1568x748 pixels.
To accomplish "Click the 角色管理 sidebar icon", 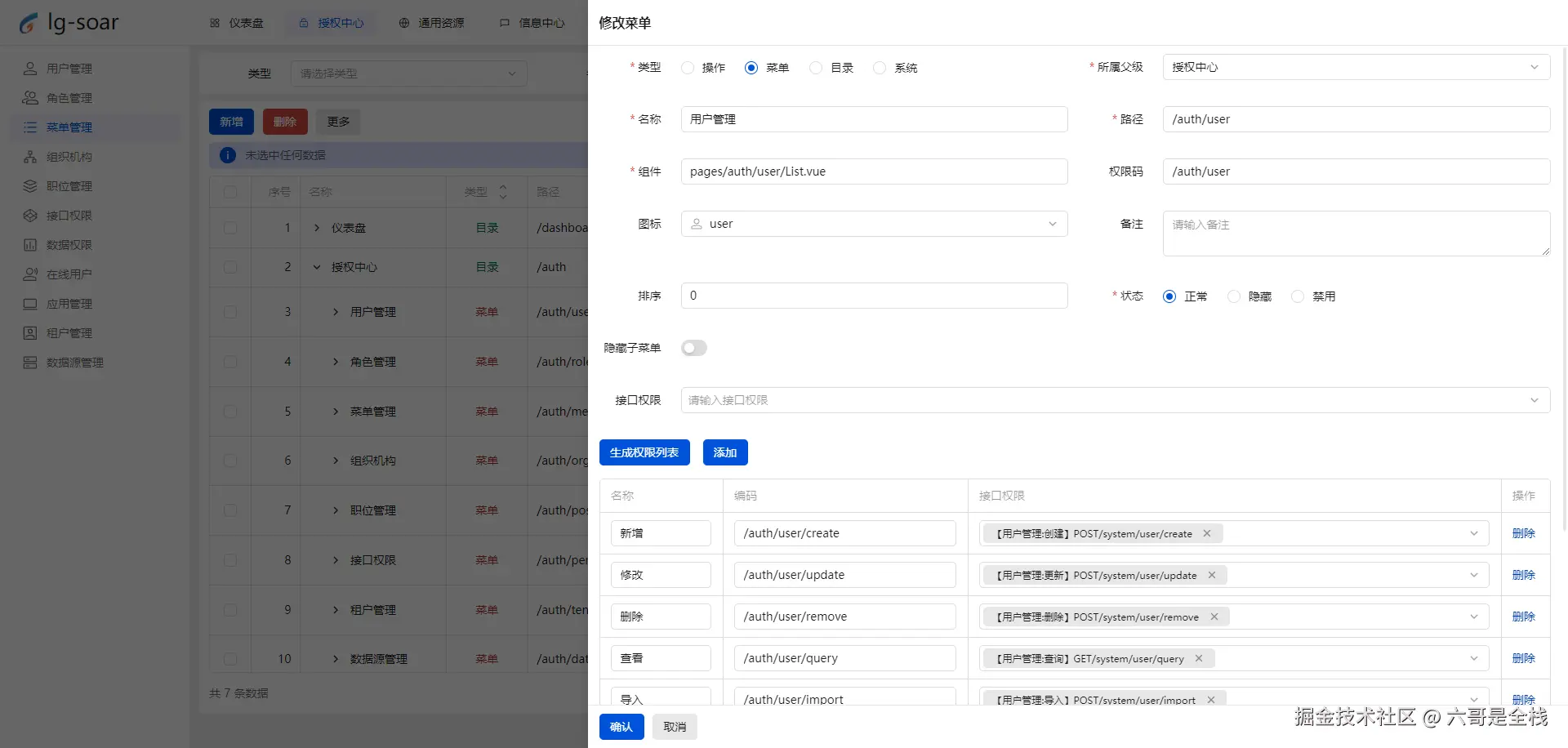I will [x=30, y=98].
